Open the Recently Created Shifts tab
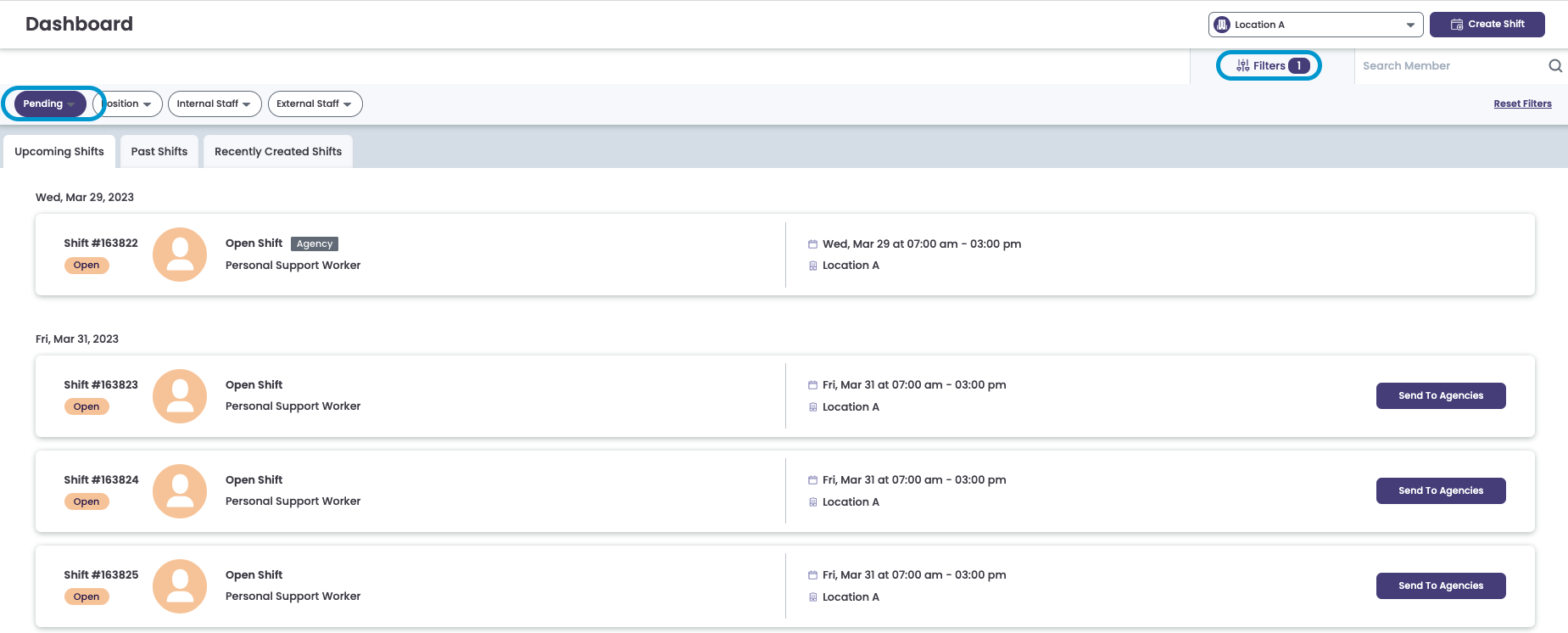 tap(277, 151)
